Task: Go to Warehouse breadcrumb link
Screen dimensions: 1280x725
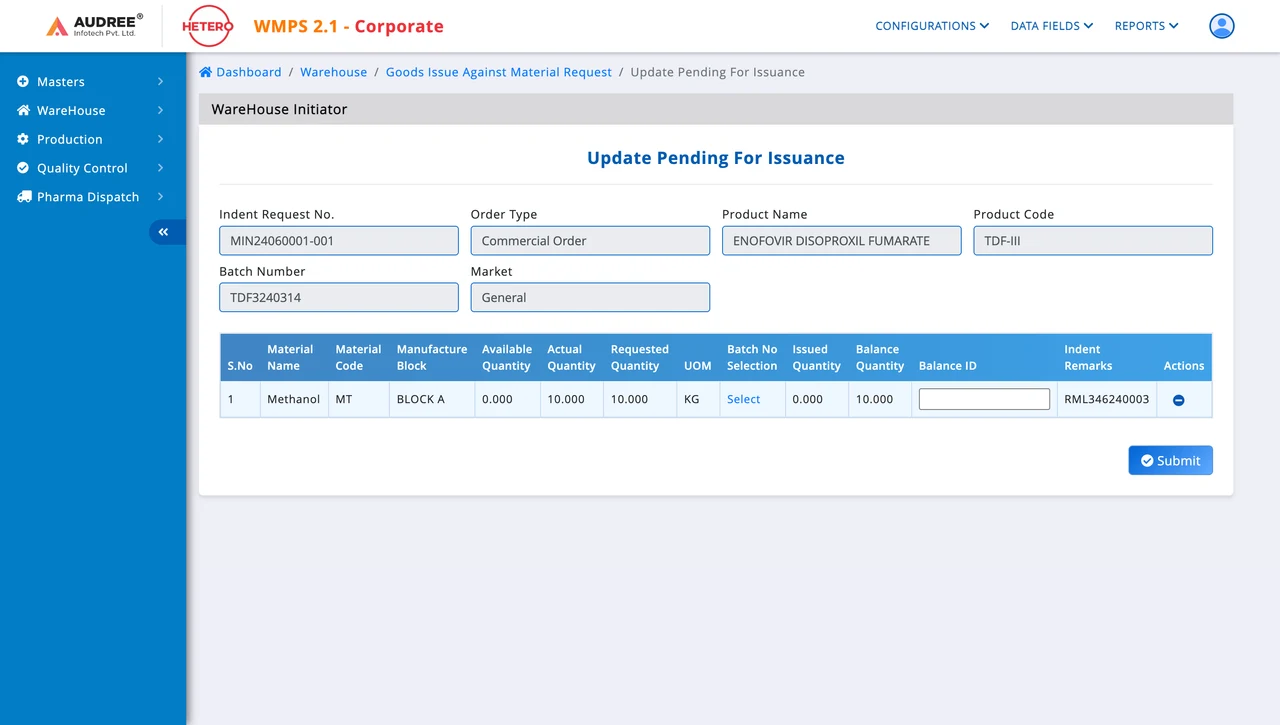Action: click(x=333, y=72)
